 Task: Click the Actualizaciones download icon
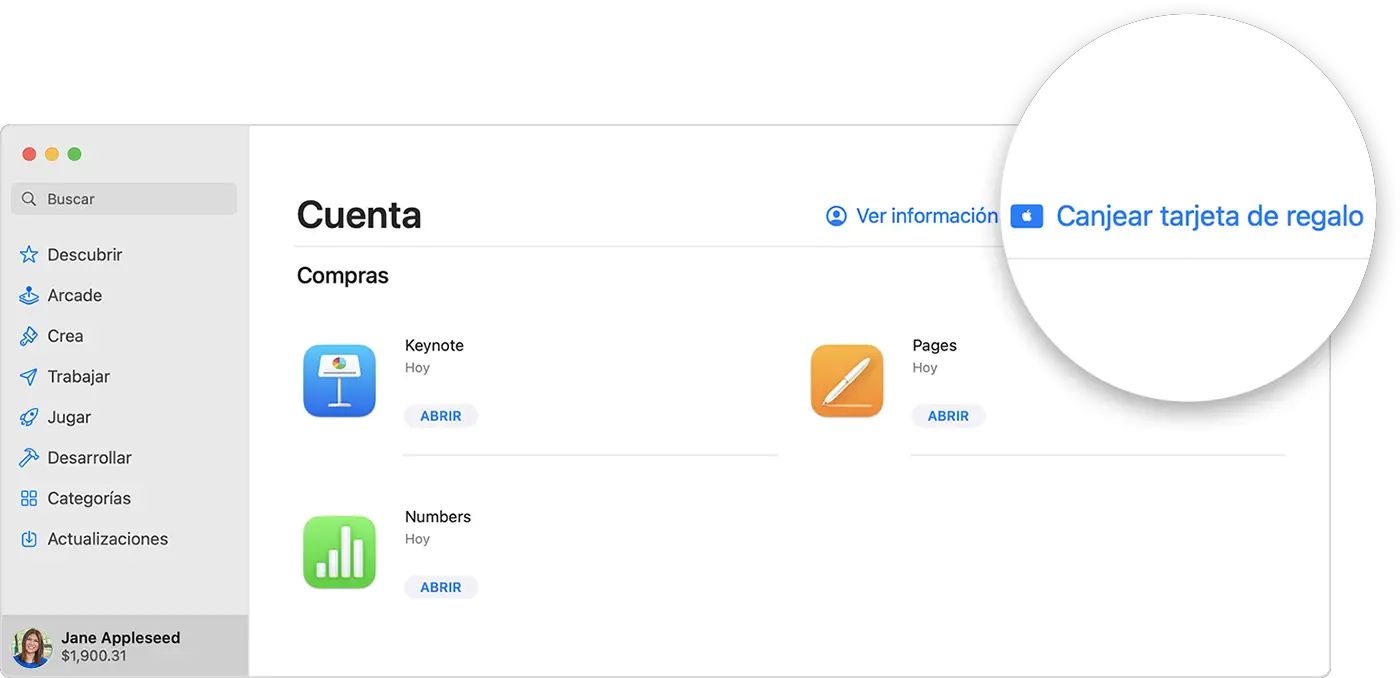coord(29,539)
